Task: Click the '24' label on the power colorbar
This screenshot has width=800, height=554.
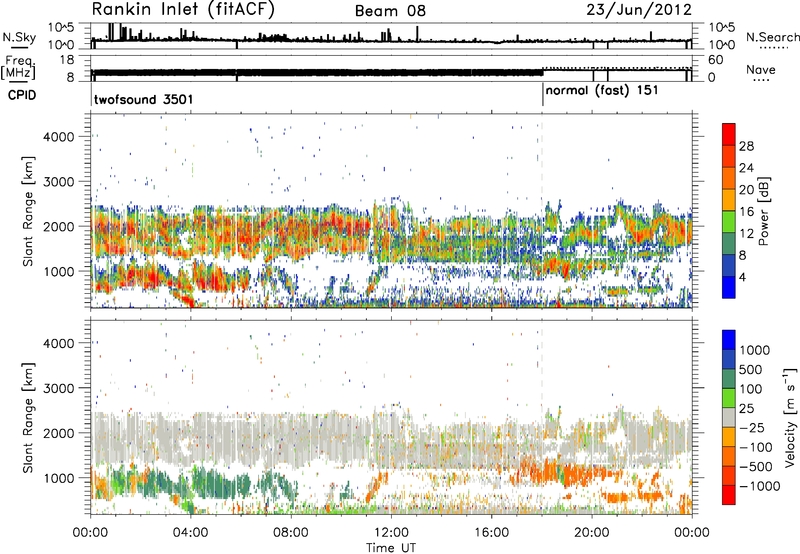Action: point(746,168)
